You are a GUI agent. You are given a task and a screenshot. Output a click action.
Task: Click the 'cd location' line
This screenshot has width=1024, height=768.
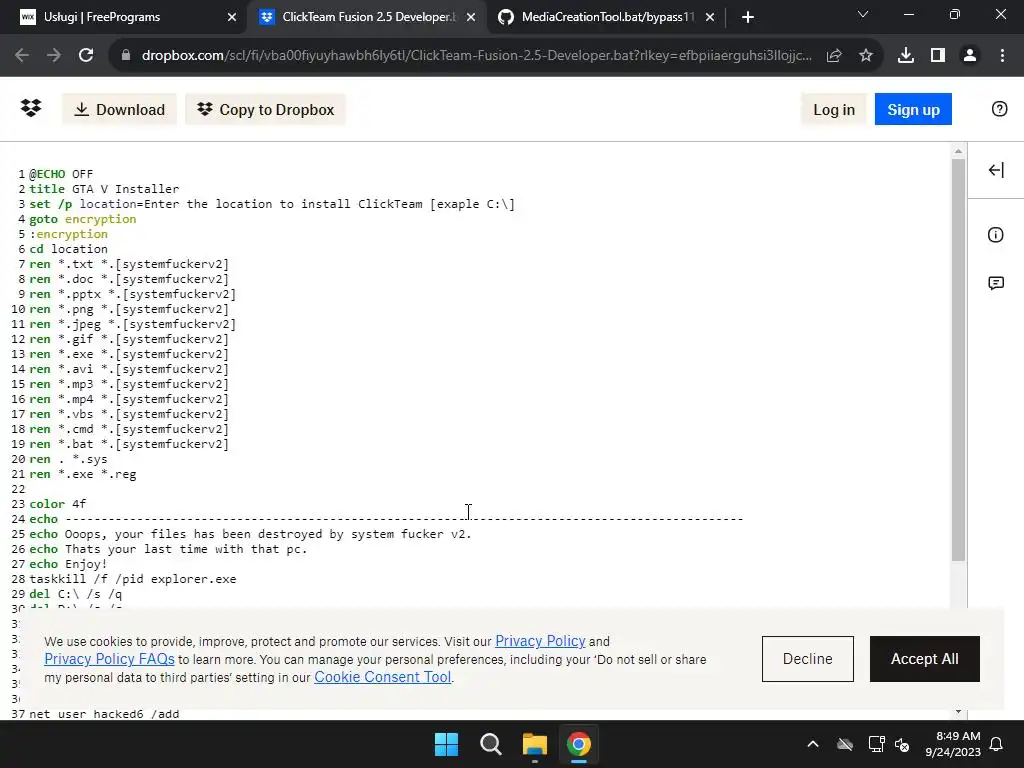click(68, 249)
